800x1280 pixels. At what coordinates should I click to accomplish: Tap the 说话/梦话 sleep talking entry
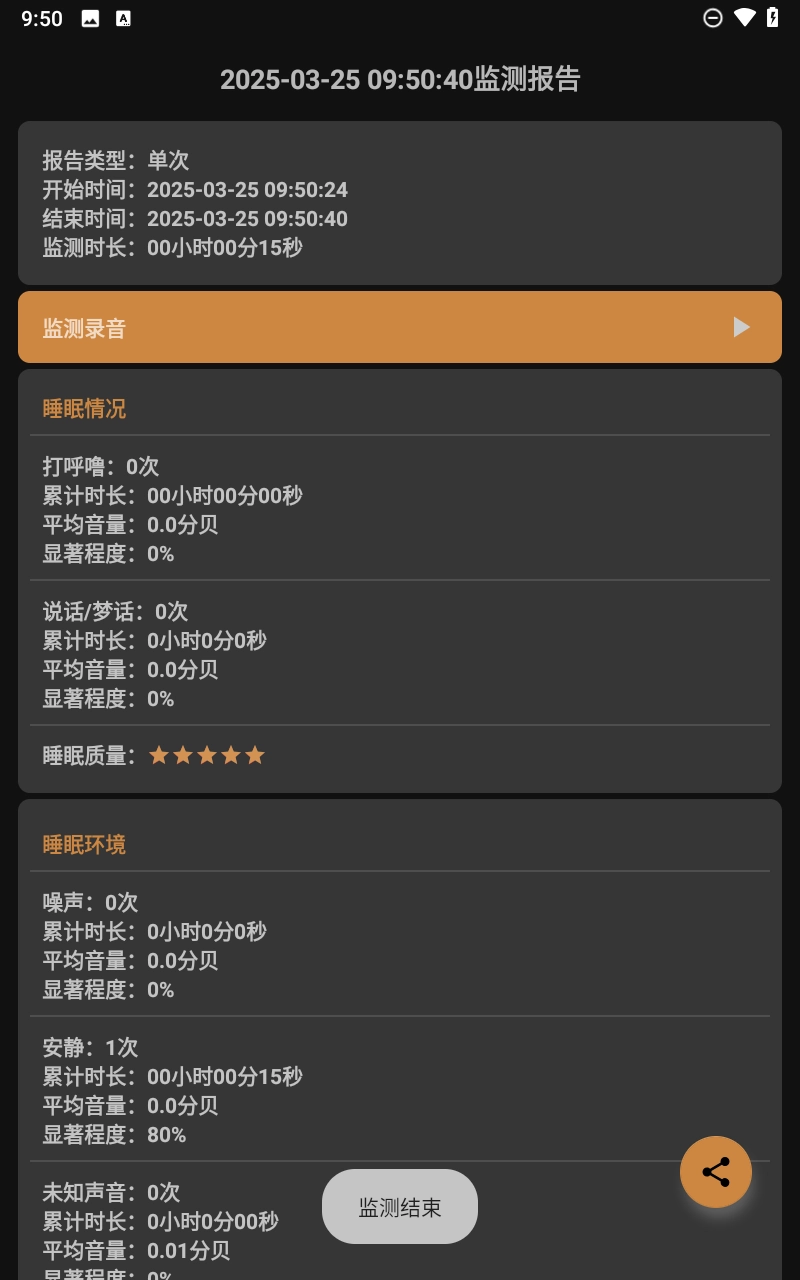pyautogui.click(x=115, y=611)
